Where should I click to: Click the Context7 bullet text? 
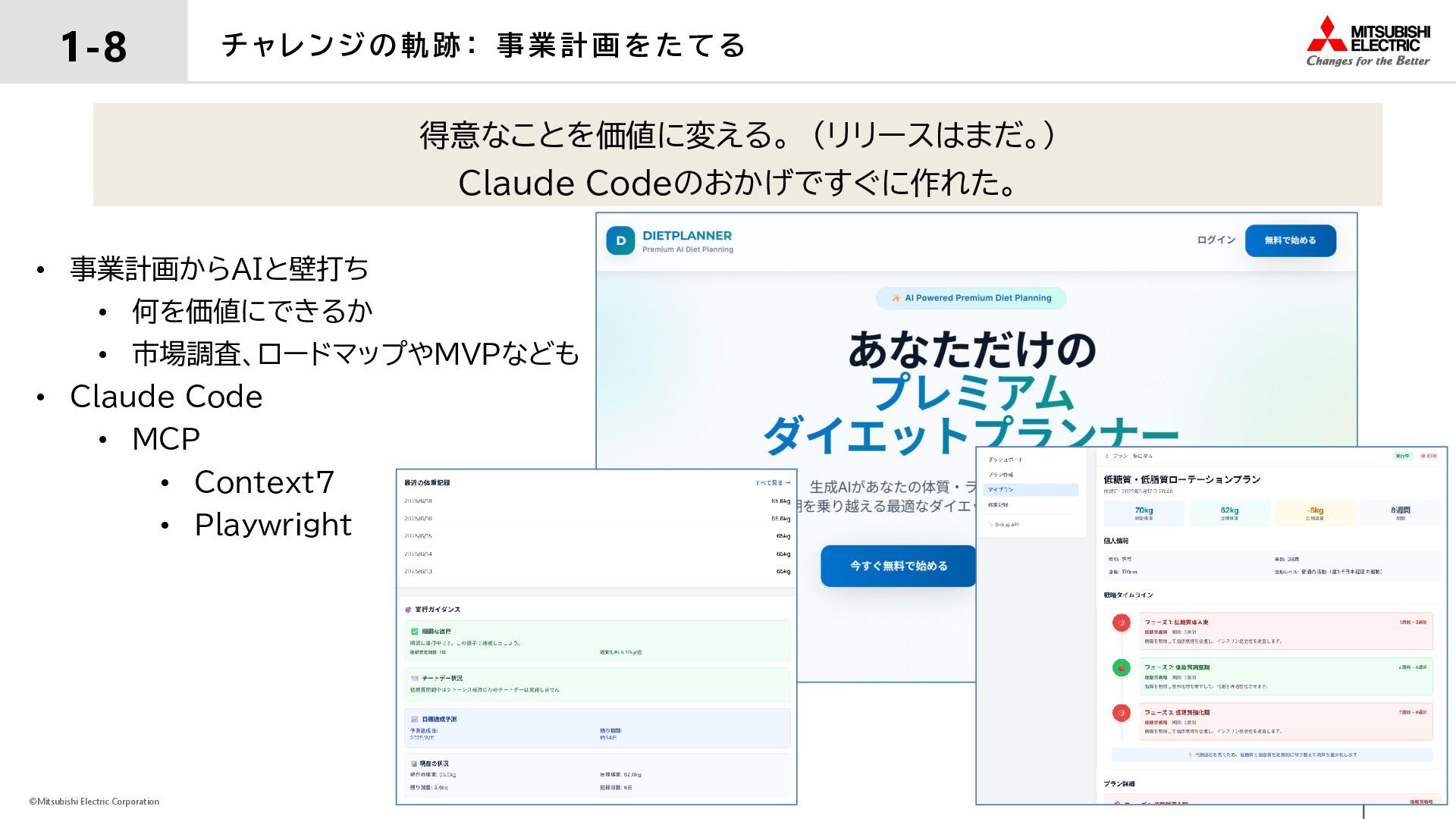point(264,482)
